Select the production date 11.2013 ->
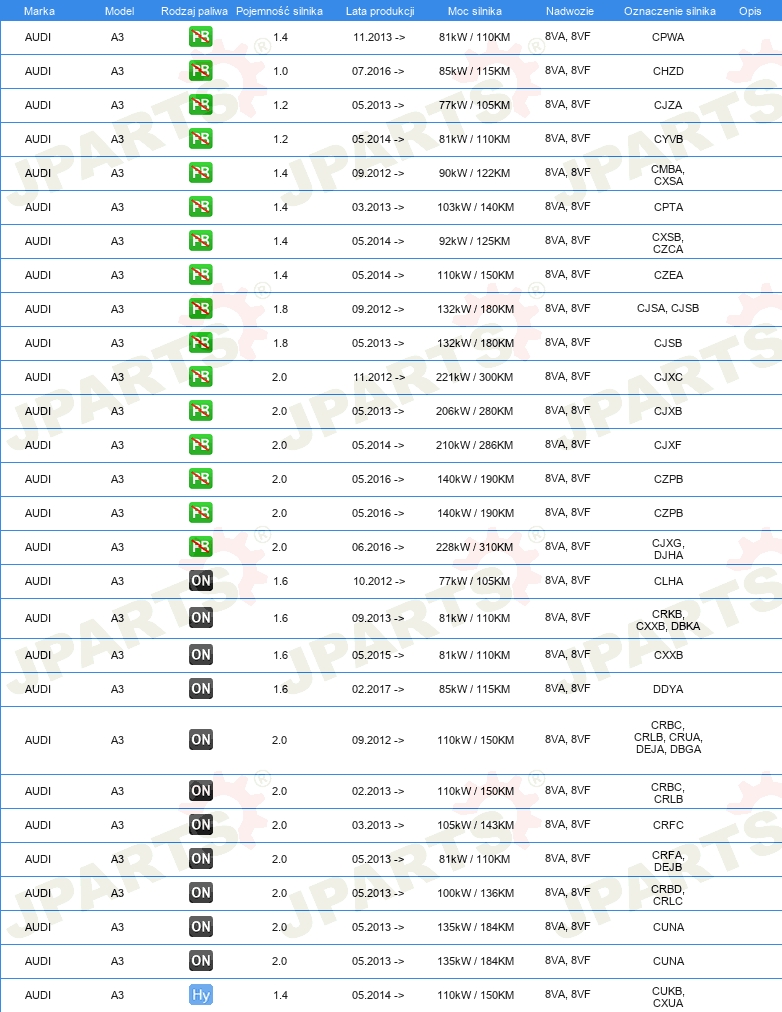 coord(379,37)
